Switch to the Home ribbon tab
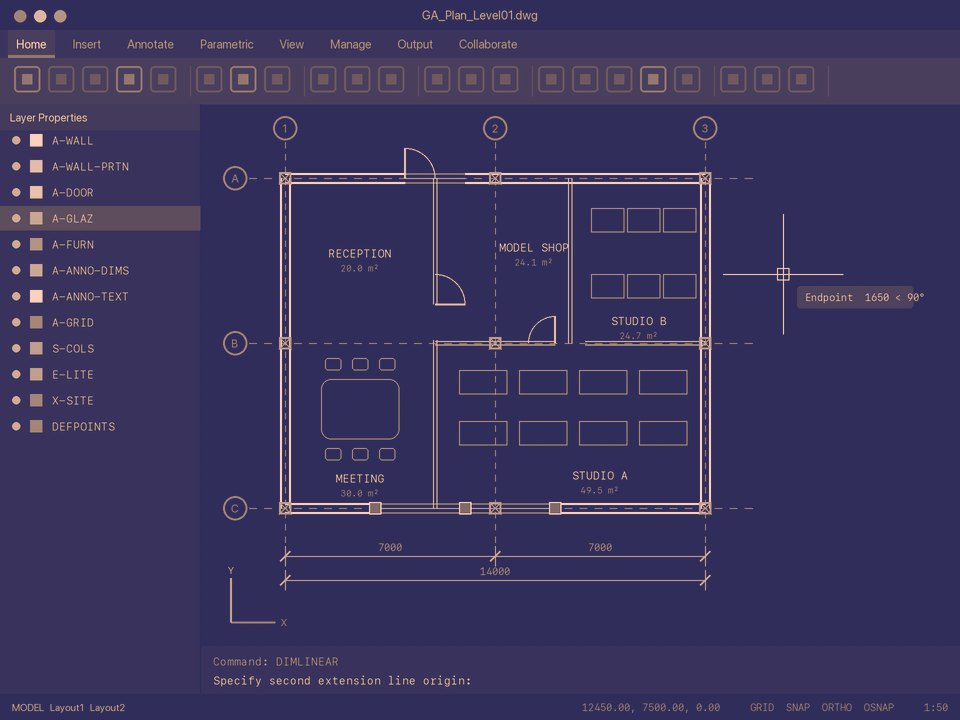The width and height of the screenshot is (960, 720). pos(31,44)
